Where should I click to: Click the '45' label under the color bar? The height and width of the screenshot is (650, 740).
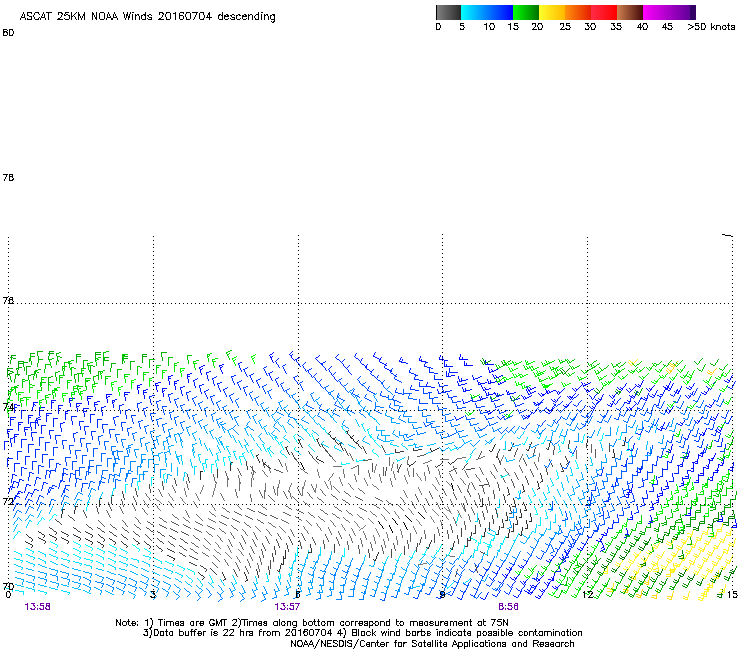(667, 27)
